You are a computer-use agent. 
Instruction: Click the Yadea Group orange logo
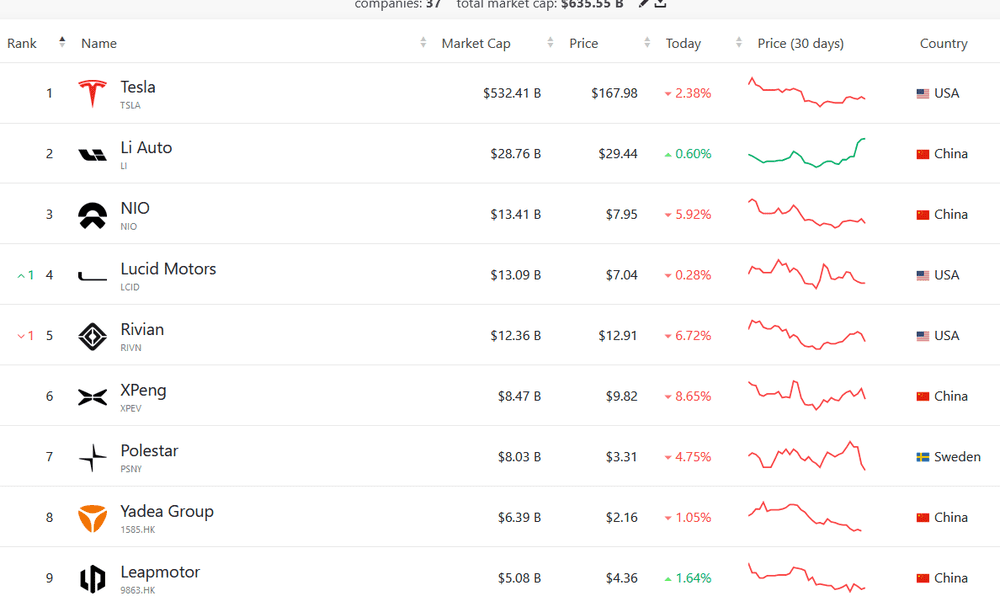pyautogui.click(x=92, y=518)
